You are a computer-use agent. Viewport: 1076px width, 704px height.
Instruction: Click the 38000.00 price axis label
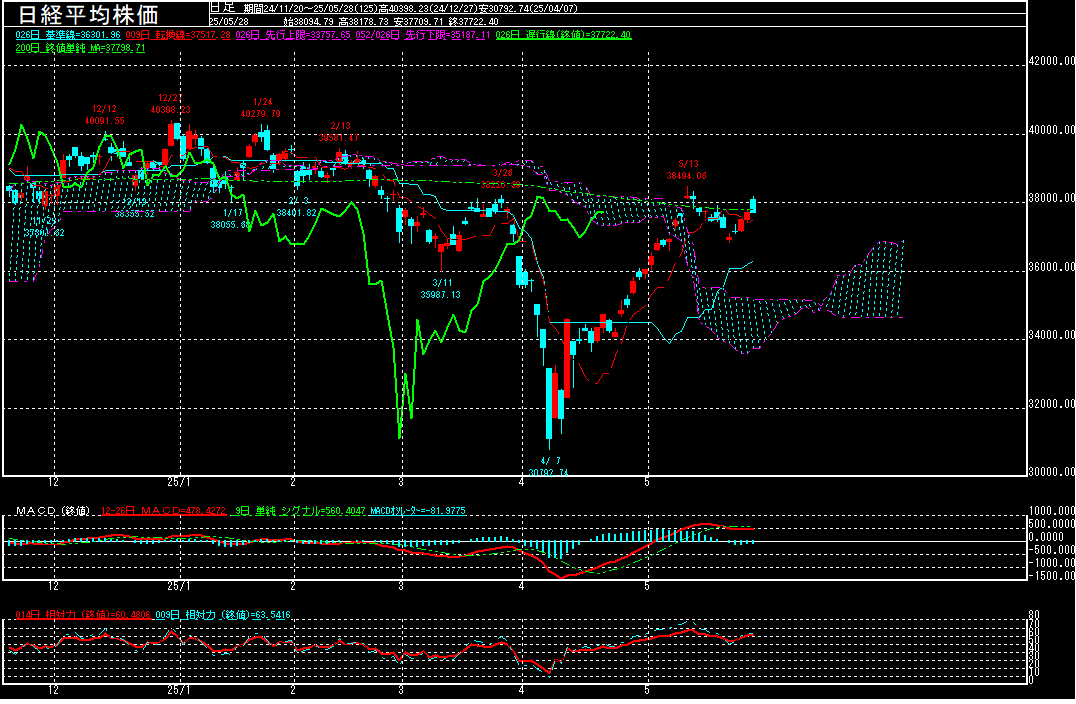pyautogui.click(x=1052, y=198)
